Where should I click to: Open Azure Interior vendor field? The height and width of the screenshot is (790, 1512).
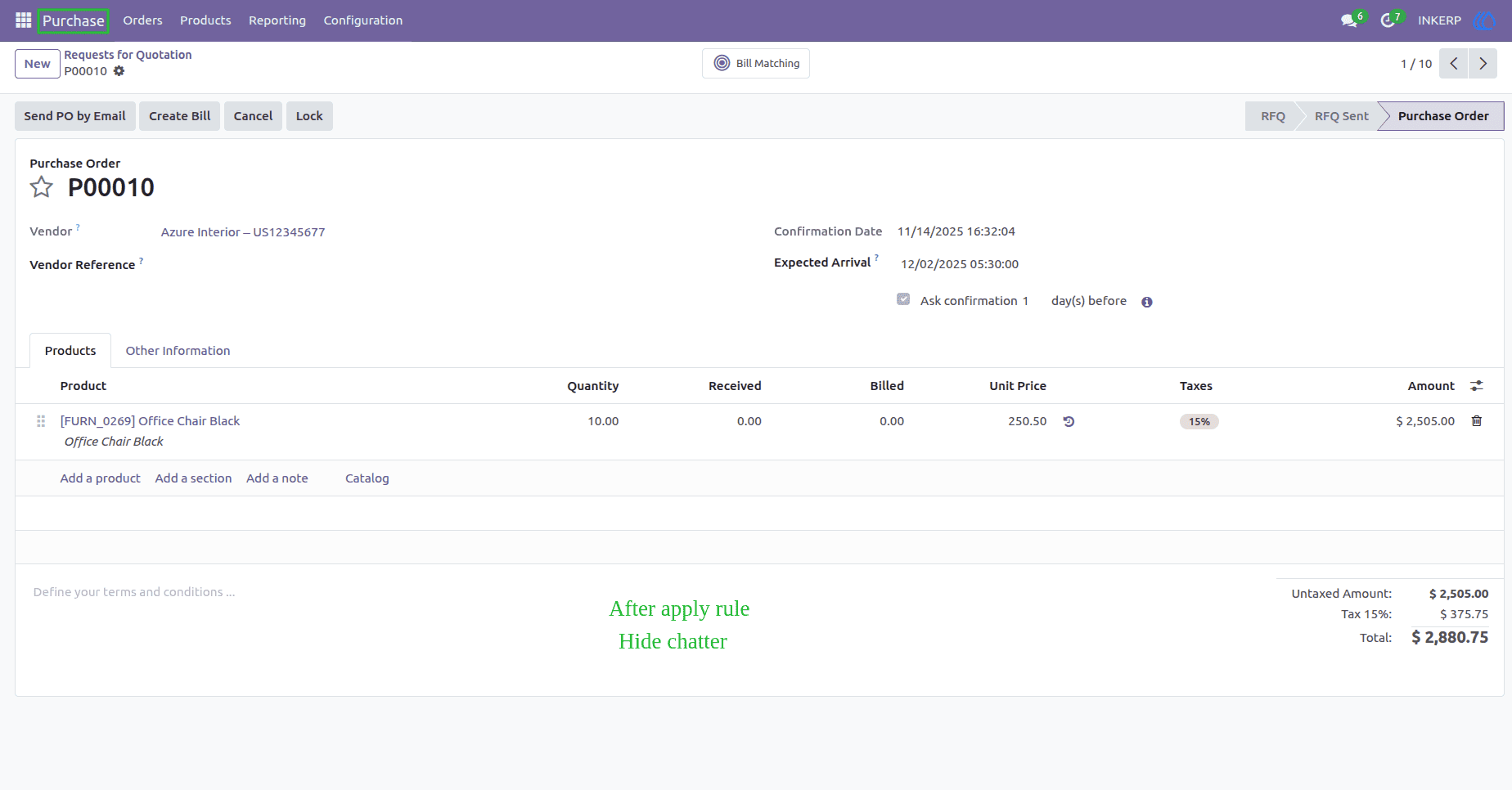[243, 232]
